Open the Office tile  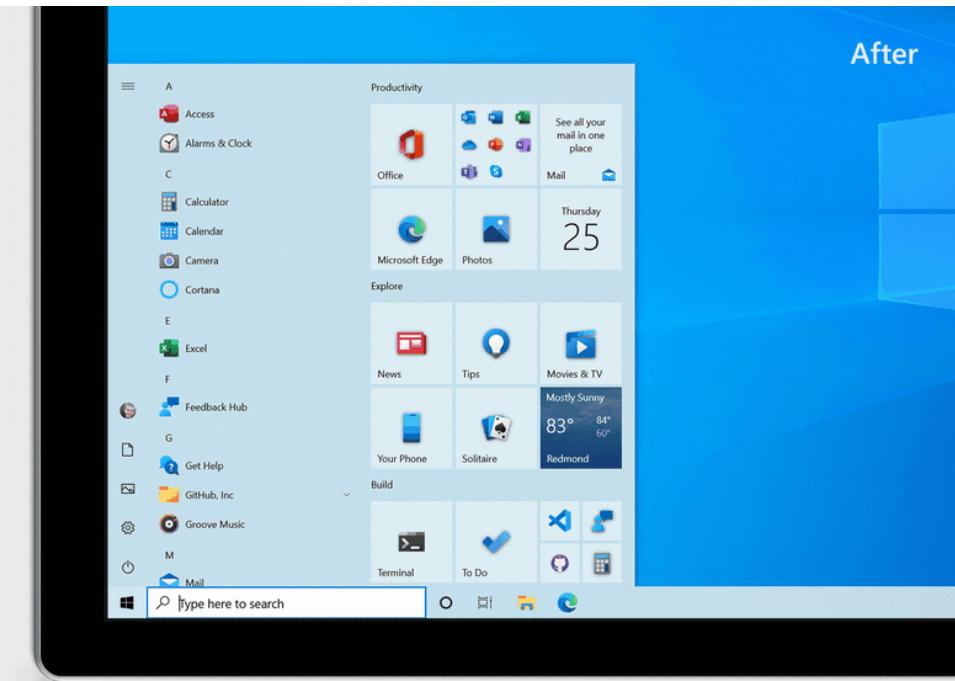click(411, 145)
